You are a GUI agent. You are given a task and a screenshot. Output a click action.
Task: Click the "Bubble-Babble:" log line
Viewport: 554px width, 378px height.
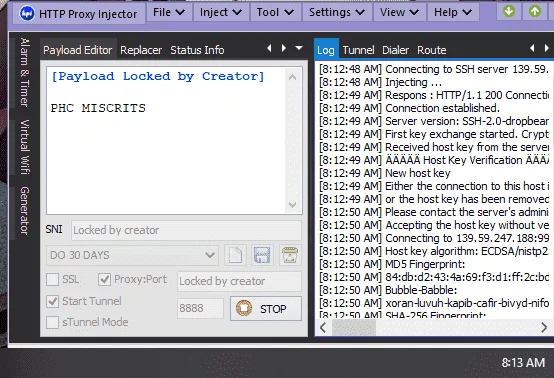point(388,290)
